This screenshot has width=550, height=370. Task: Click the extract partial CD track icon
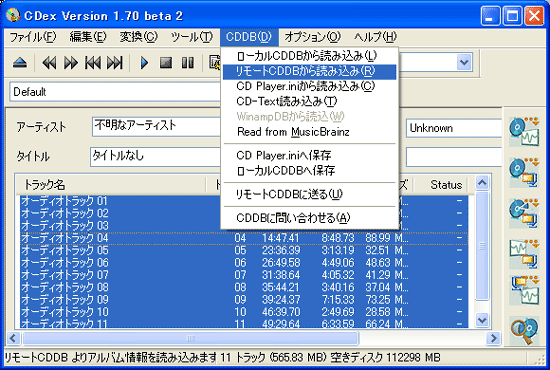coord(524,213)
